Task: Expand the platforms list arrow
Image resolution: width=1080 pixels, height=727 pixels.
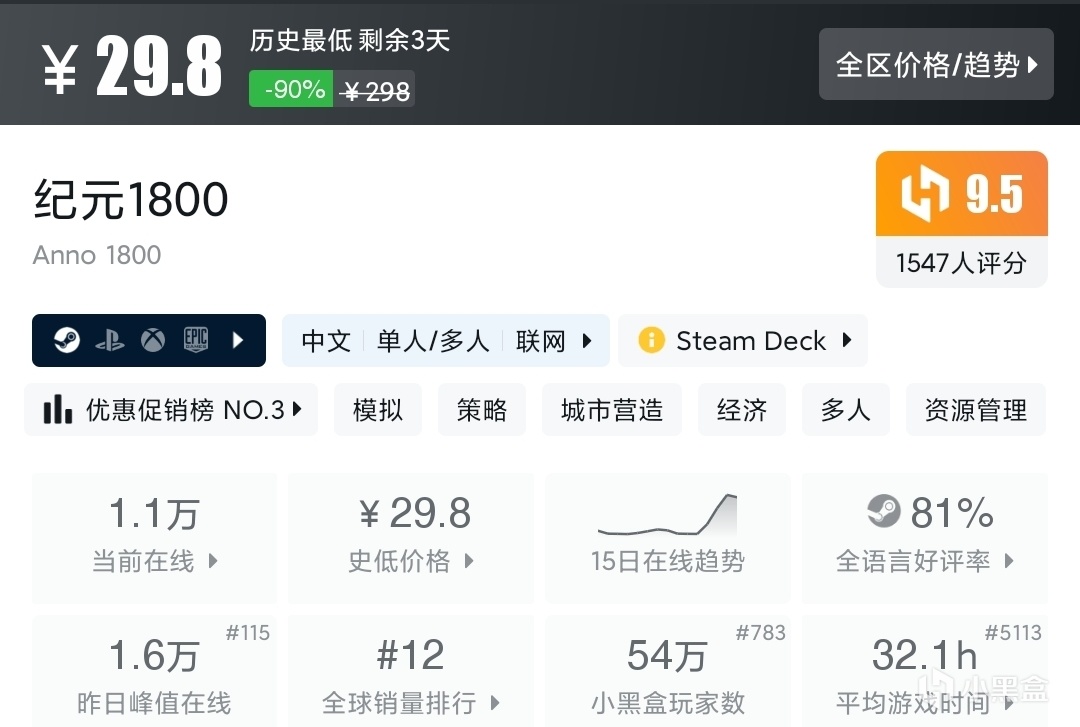Action: click(238, 341)
